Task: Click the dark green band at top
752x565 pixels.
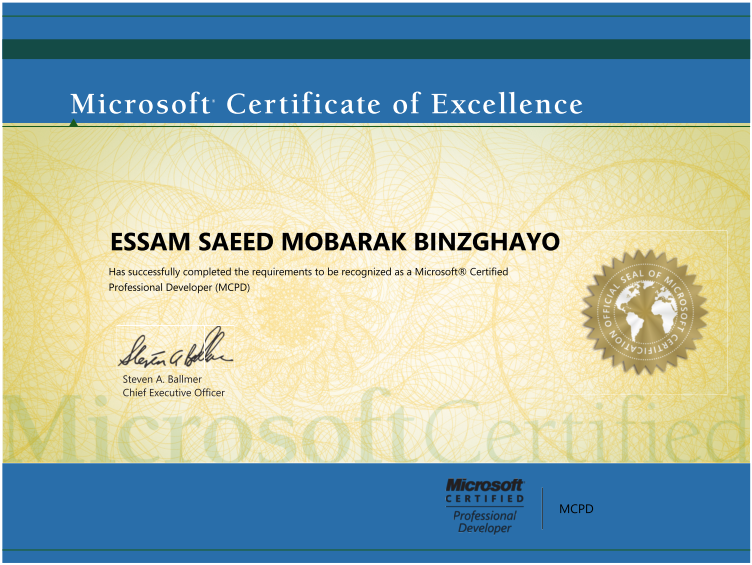Action: click(376, 49)
